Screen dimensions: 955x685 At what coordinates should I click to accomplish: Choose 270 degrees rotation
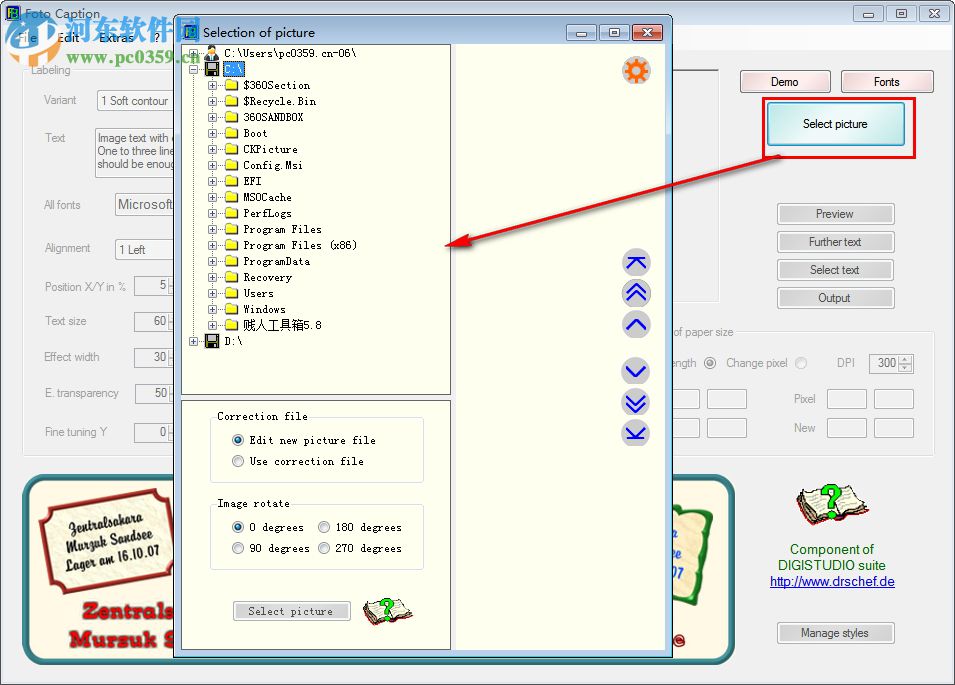pos(324,548)
